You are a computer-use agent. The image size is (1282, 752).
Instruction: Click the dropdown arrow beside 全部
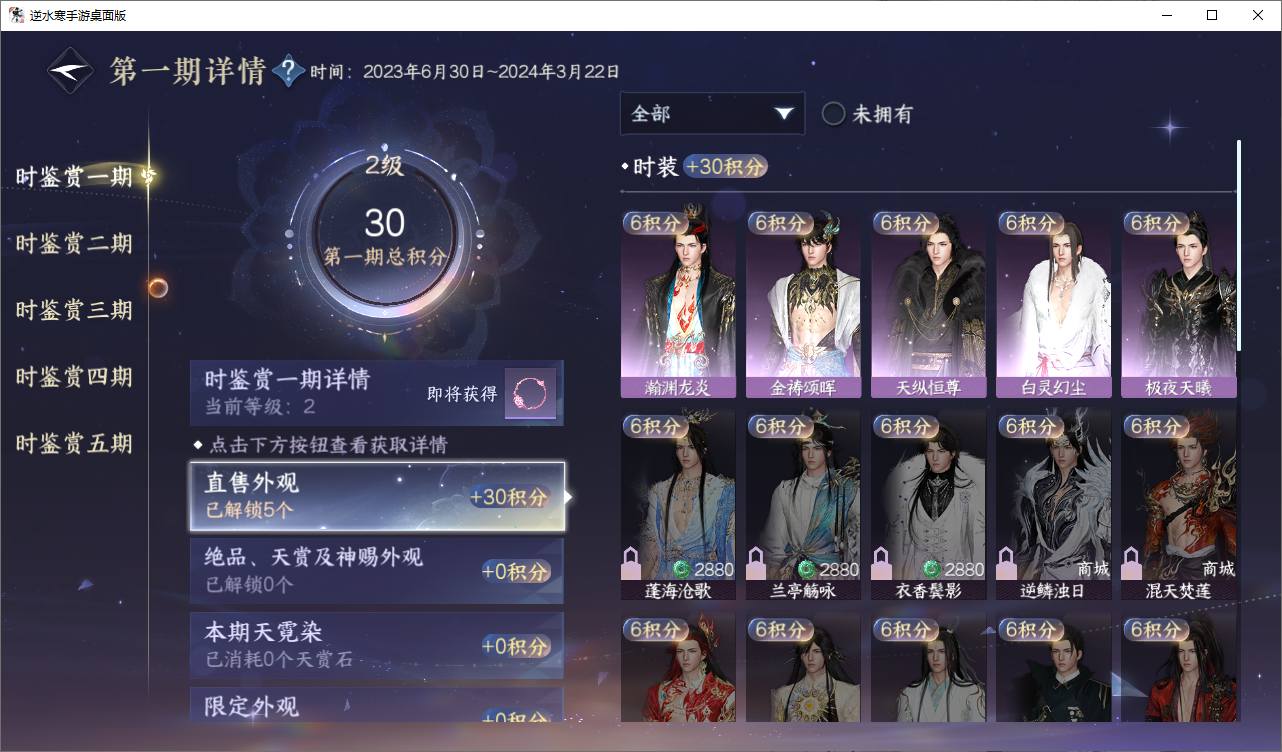(784, 114)
